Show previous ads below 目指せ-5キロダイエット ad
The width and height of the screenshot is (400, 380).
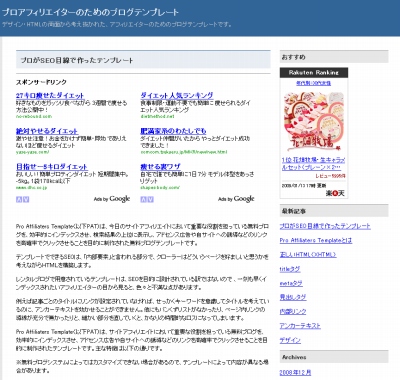(19, 199)
